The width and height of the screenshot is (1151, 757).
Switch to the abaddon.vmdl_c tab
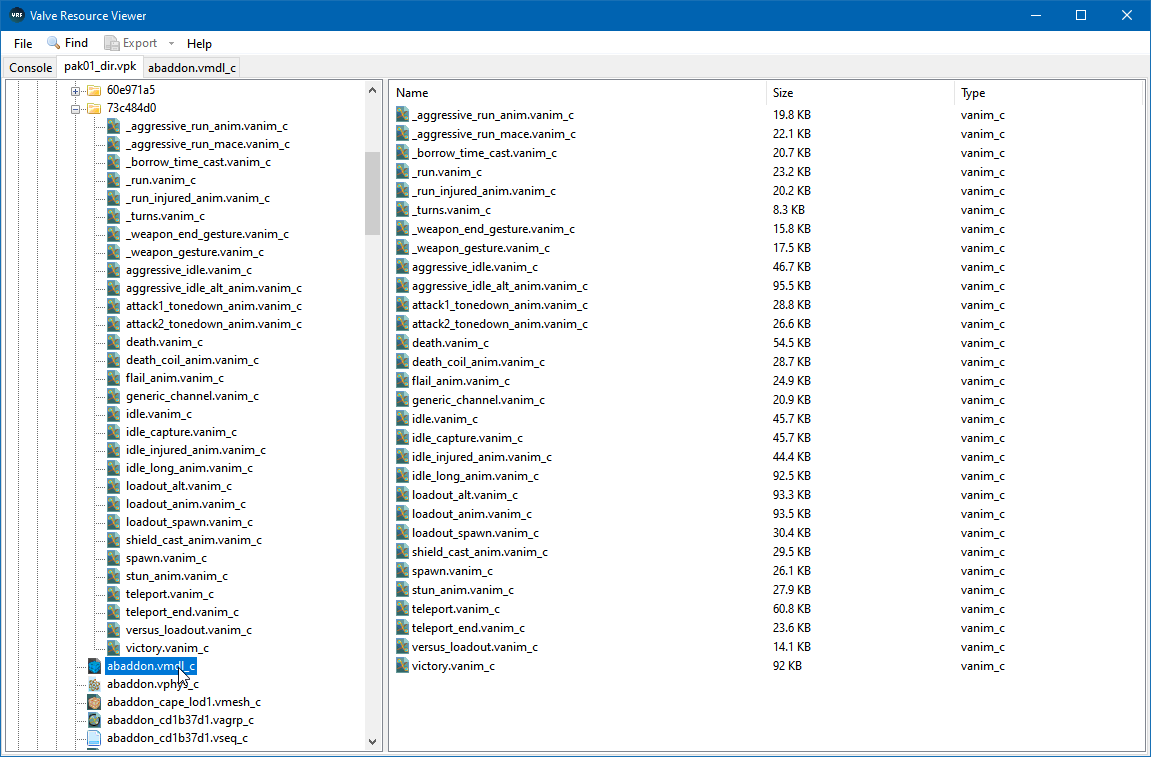click(x=192, y=68)
